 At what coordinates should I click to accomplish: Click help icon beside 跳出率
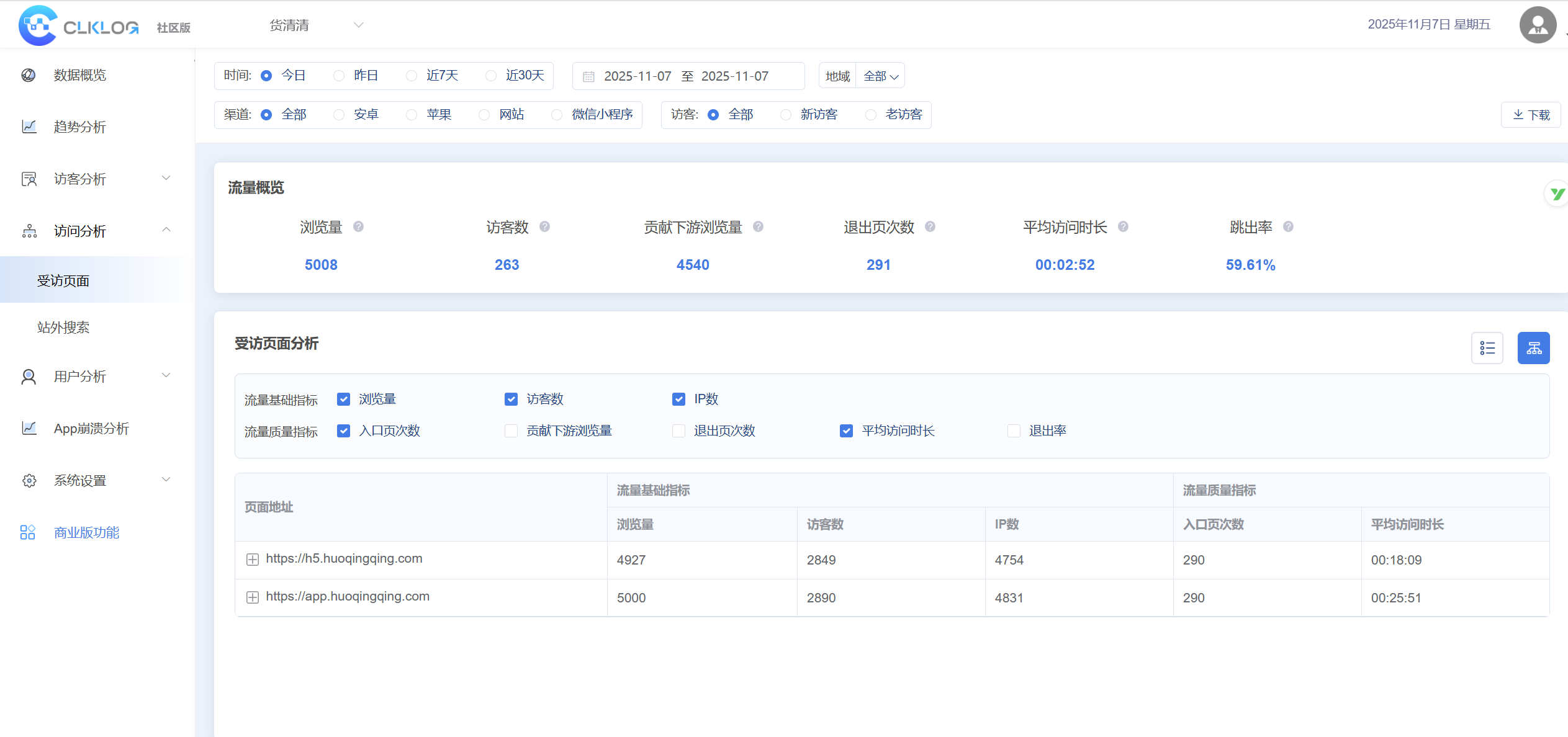tap(1288, 226)
